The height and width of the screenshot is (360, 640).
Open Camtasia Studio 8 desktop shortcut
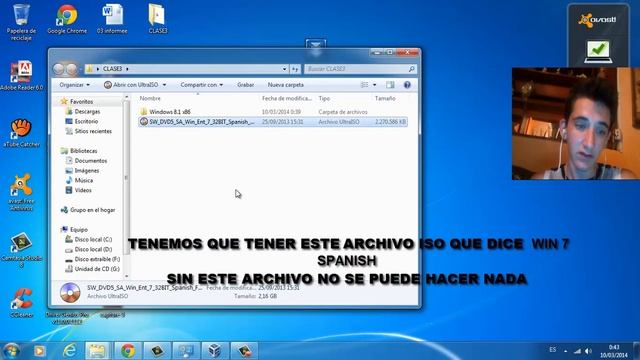click(x=22, y=250)
